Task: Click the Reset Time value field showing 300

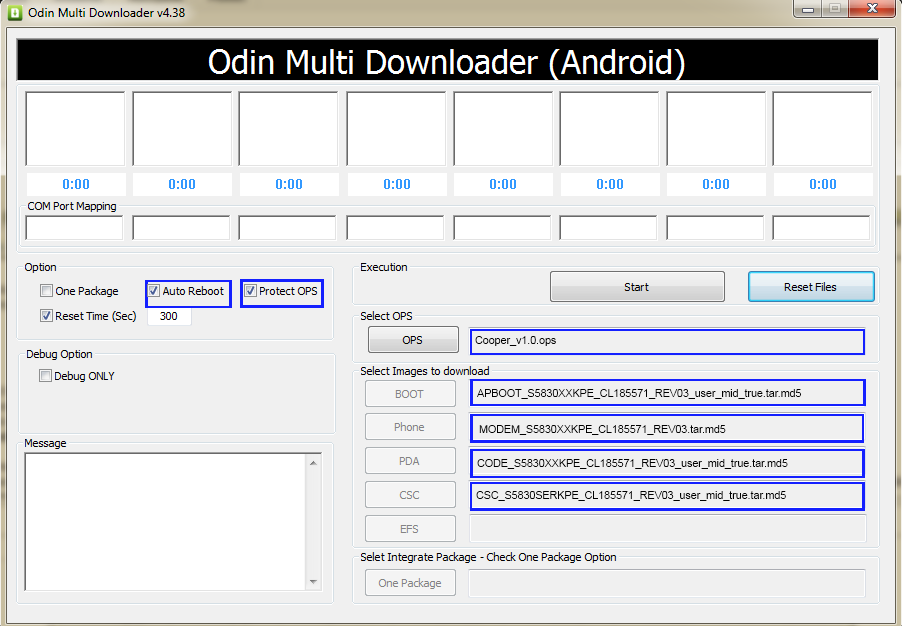Action: (x=169, y=316)
